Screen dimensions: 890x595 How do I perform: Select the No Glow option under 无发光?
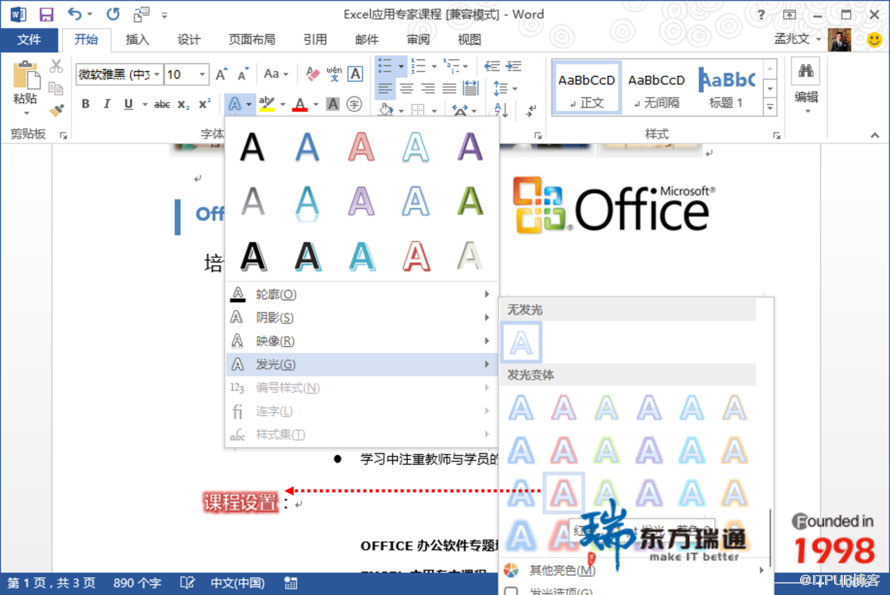click(x=521, y=342)
